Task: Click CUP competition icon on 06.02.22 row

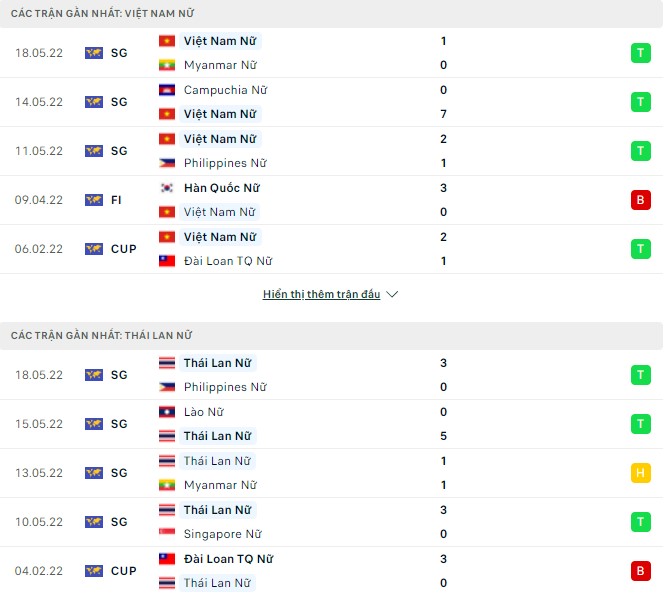Action: click(x=94, y=249)
